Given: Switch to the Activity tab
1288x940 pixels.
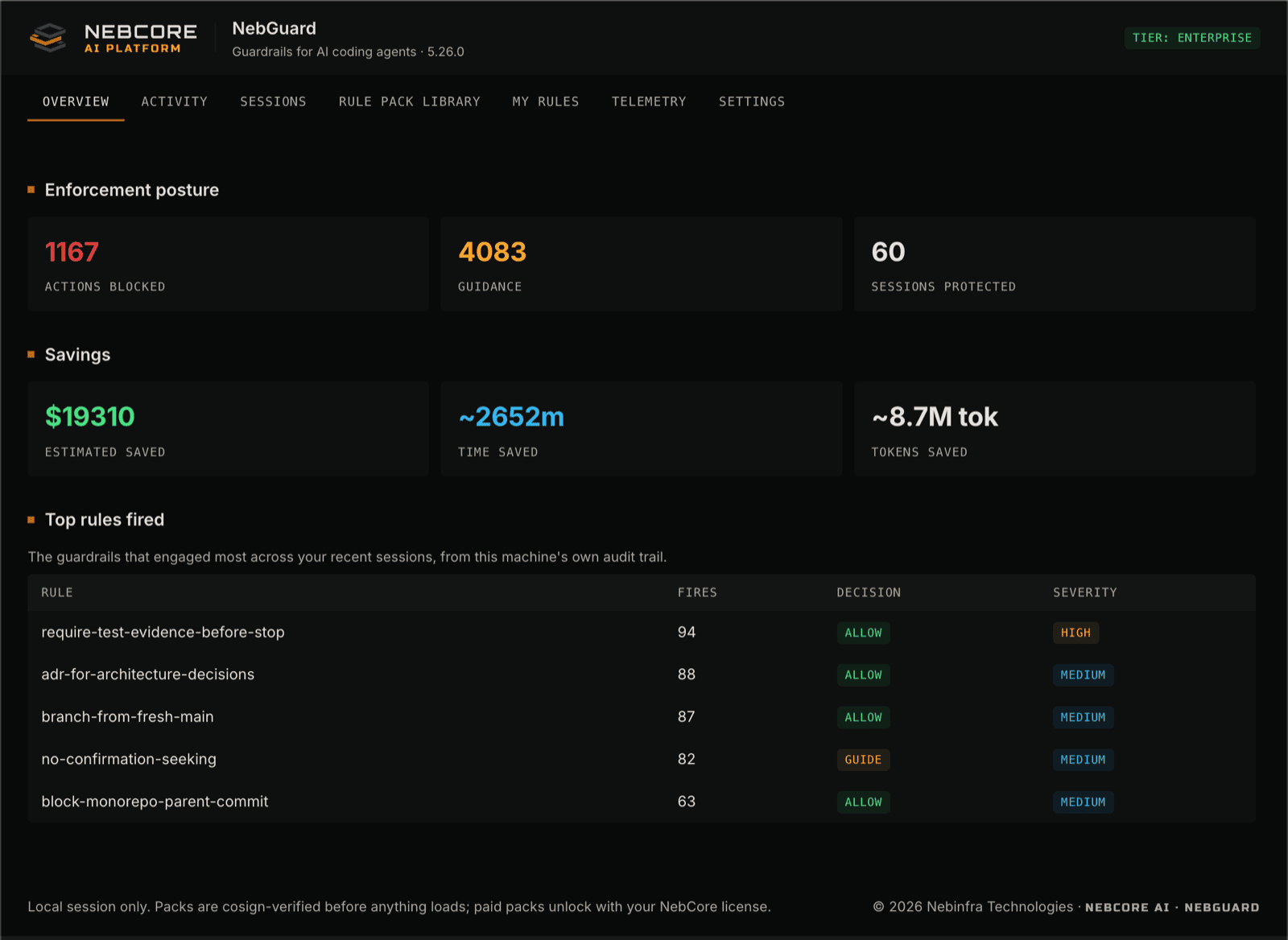Looking at the screenshot, I should [175, 101].
